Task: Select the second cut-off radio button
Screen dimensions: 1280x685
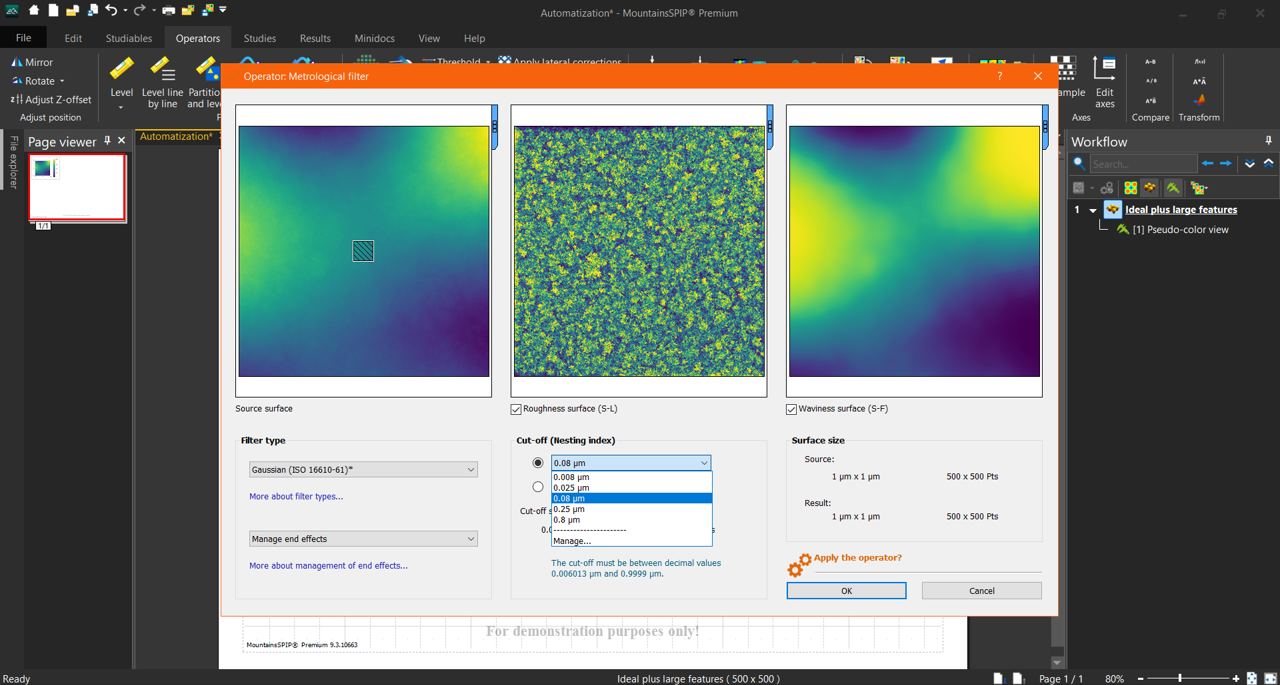Action: click(x=538, y=487)
